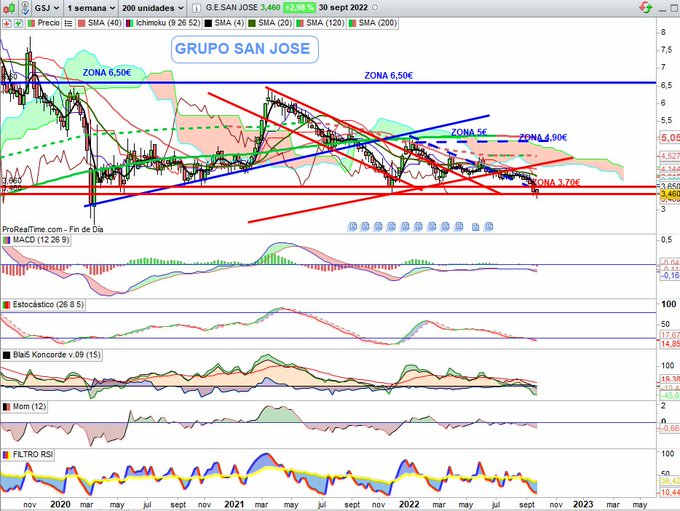Click the green percent change badge
The image size is (680, 511).
pyautogui.click(x=299, y=7)
